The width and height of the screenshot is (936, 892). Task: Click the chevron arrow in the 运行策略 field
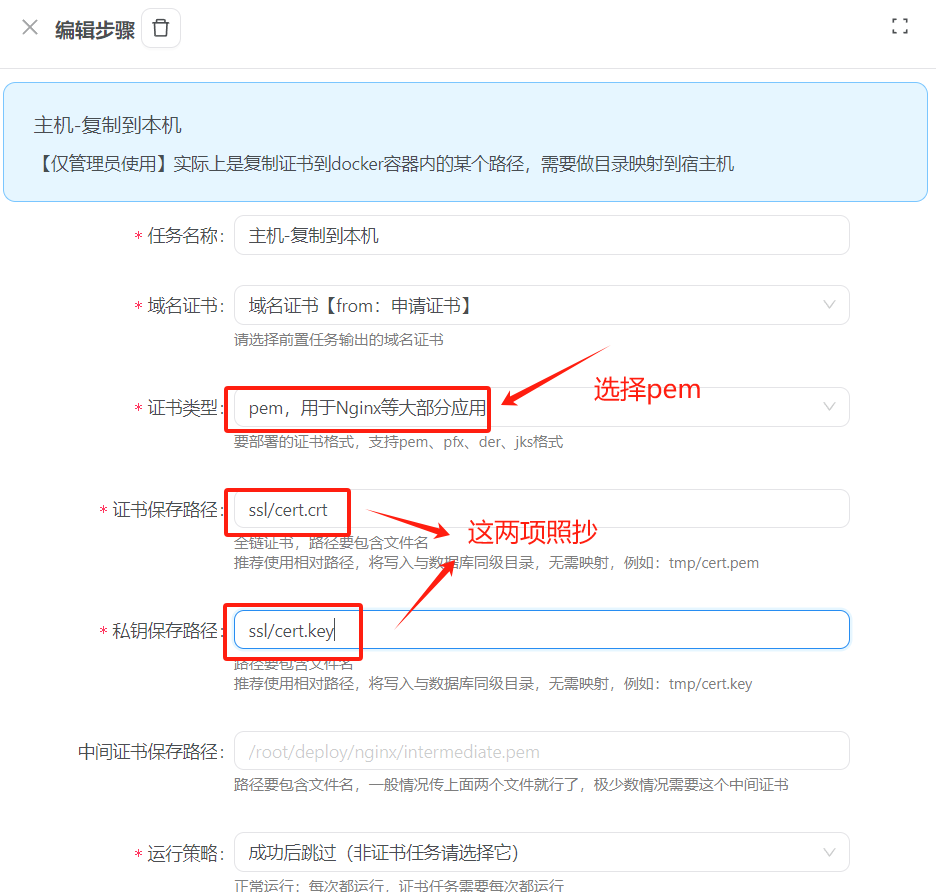(829, 853)
